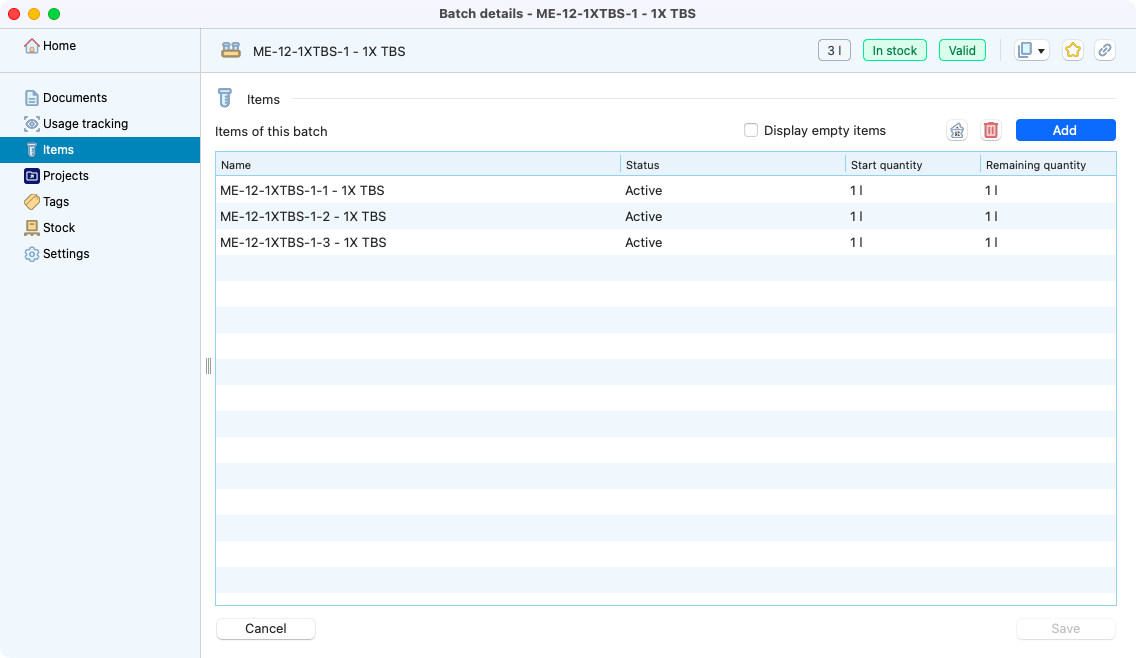
Task: Copy link with chain icon
Action: click(1104, 51)
